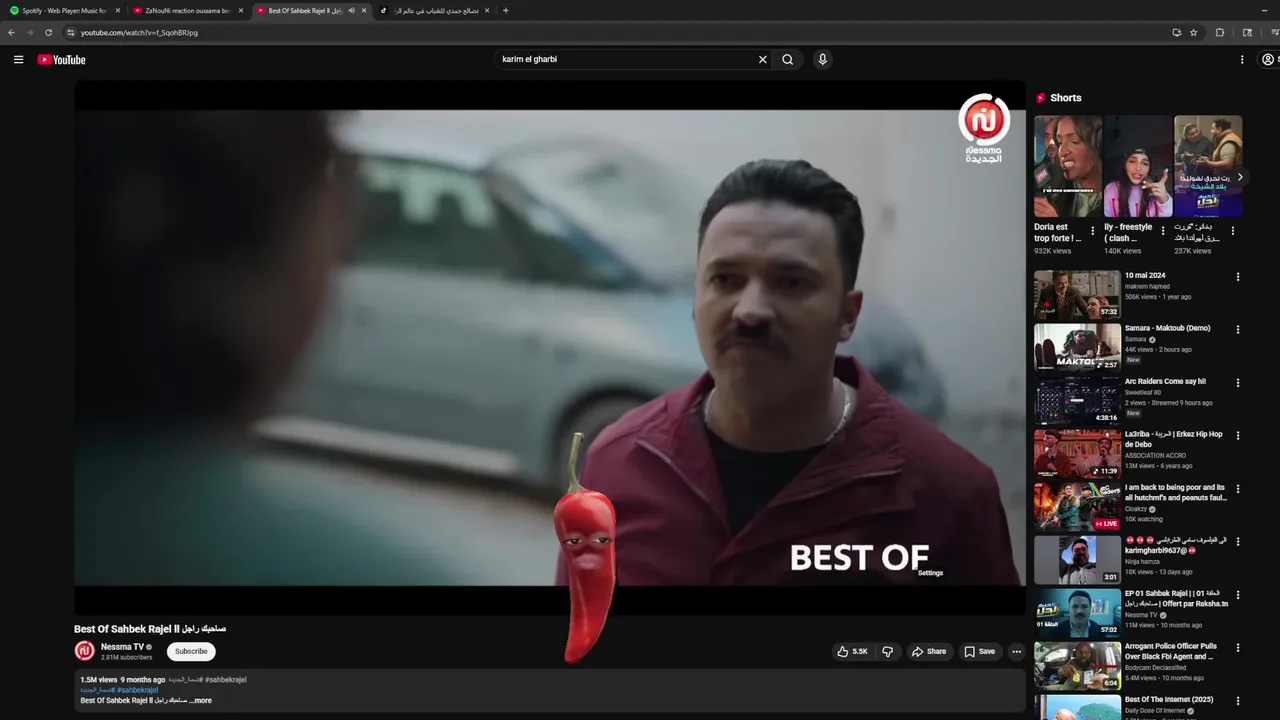Click 'ASSOCIATION ACCRO' channel name
The image size is (1280, 720).
tap(1155, 455)
